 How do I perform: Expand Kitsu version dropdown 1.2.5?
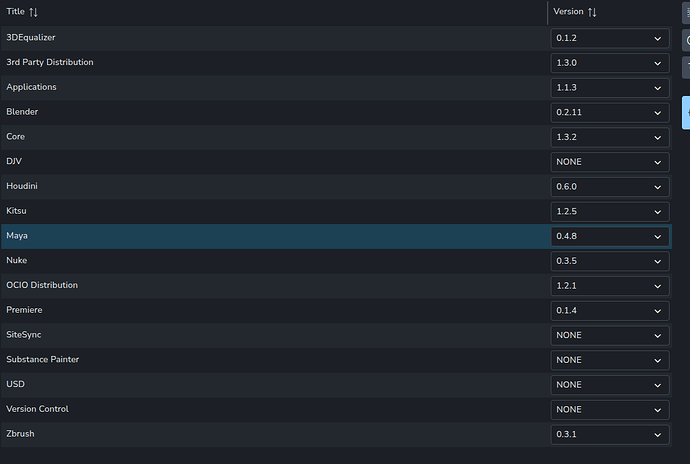610,212
